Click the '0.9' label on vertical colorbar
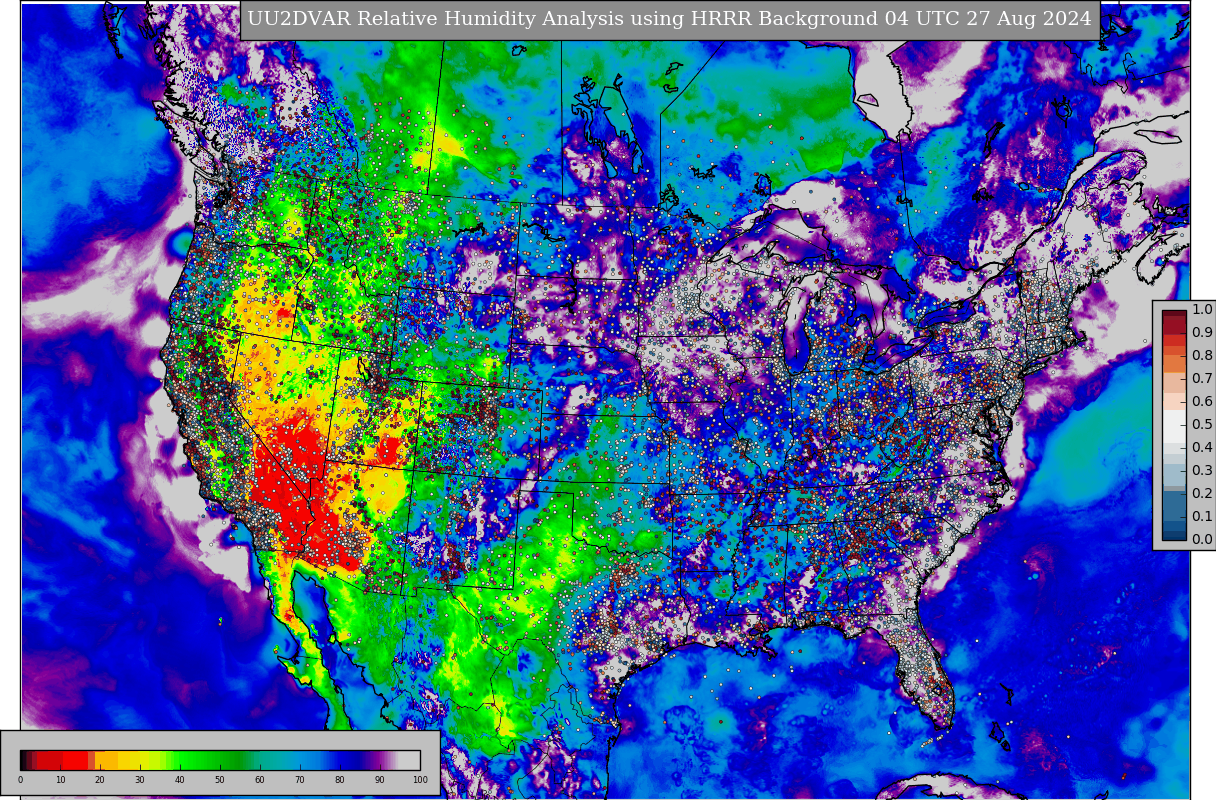This screenshot has width=1216, height=800. tap(1202, 332)
